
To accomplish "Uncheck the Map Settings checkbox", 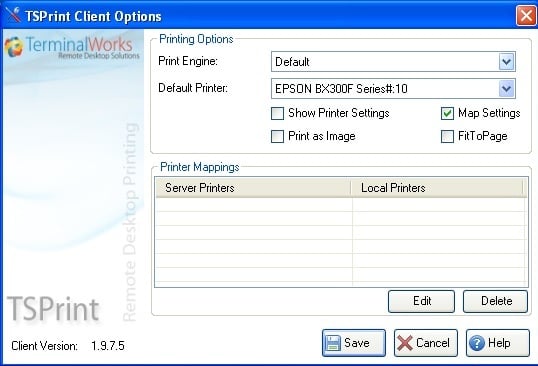I will pos(447,113).
